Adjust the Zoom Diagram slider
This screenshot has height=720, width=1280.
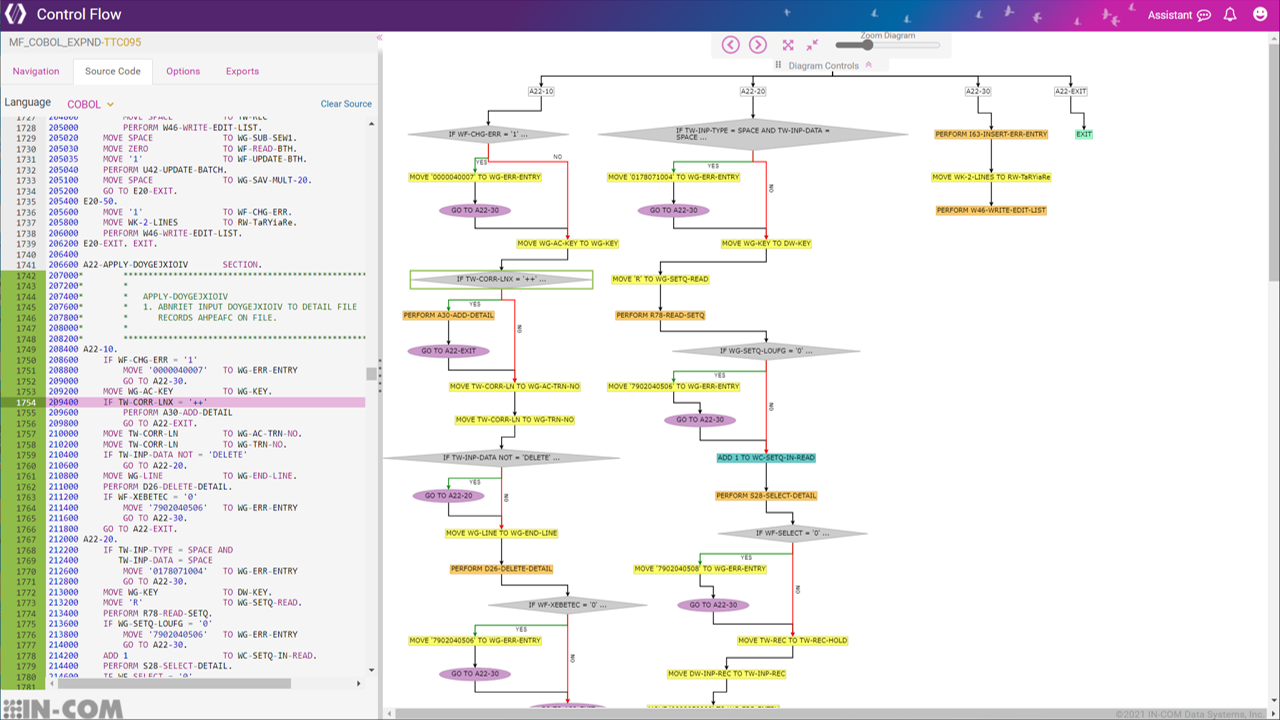click(870, 44)
